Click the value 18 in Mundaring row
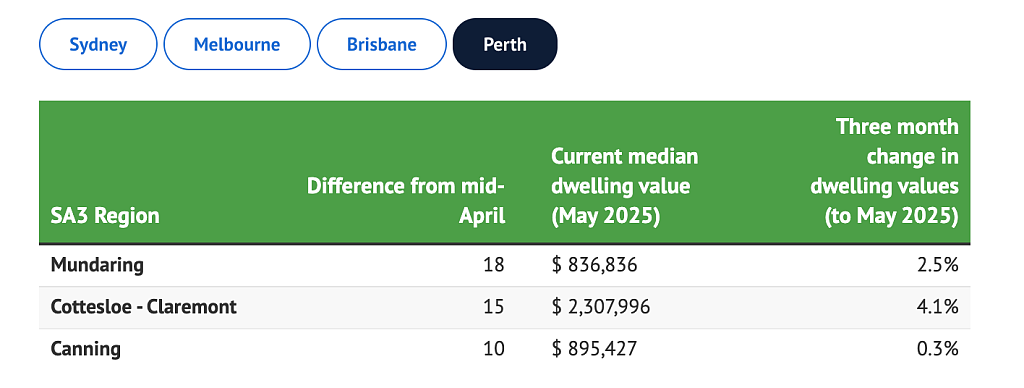The height and width of the screenshot is (388, 1024). point(494,265)
